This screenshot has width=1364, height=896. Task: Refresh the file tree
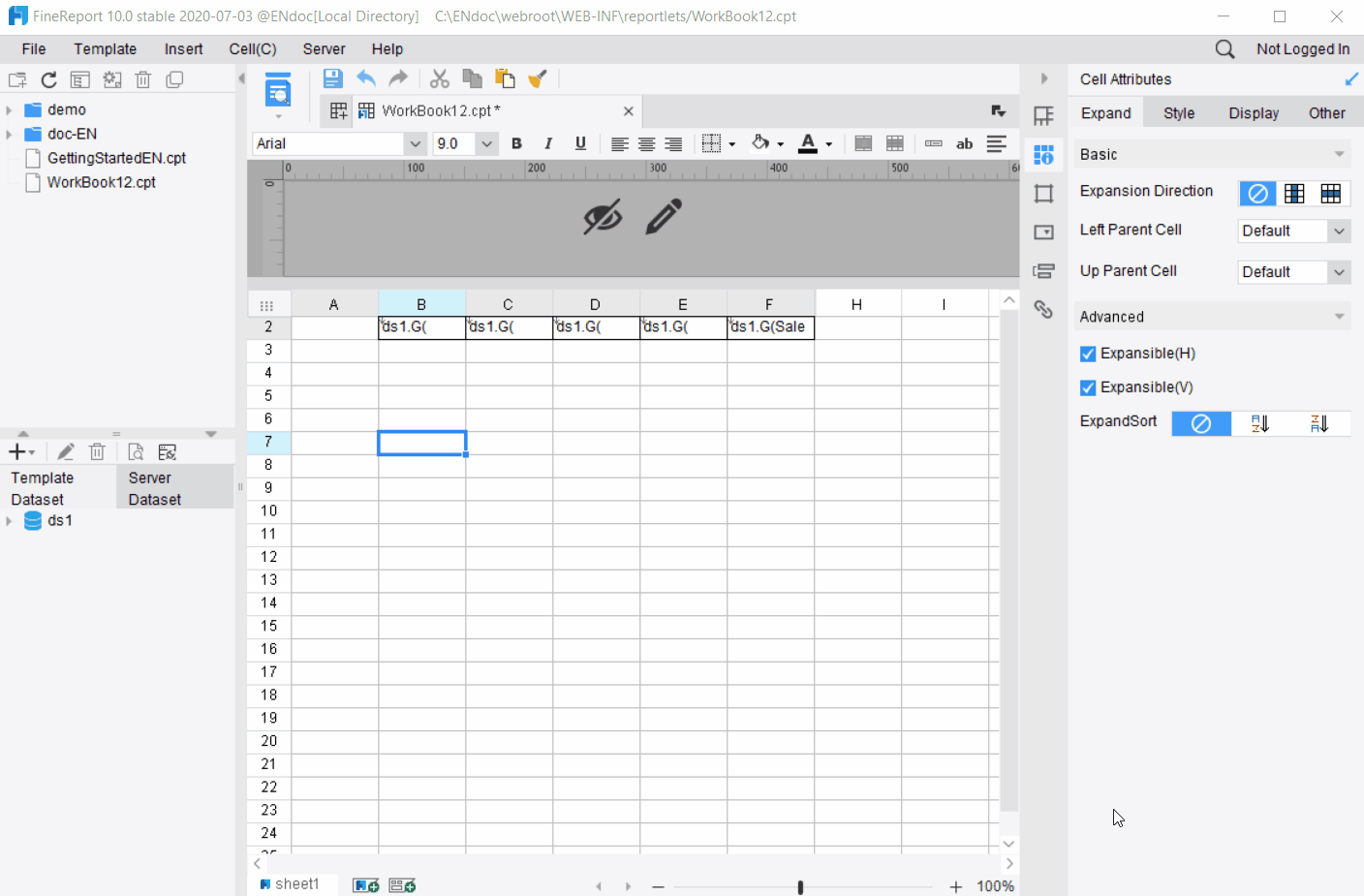[48, 80]
